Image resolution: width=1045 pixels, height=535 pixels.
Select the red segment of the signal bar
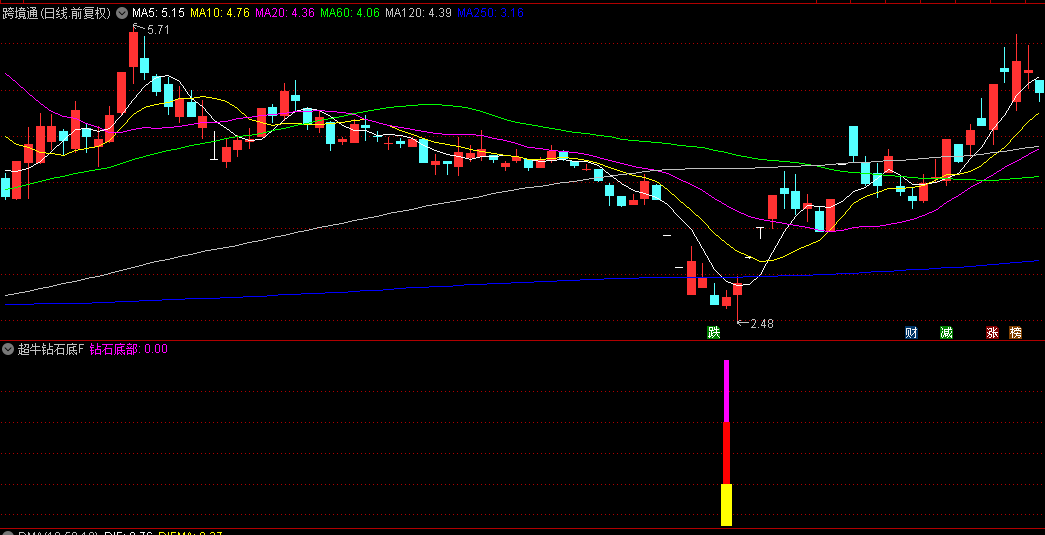[726, 453]
